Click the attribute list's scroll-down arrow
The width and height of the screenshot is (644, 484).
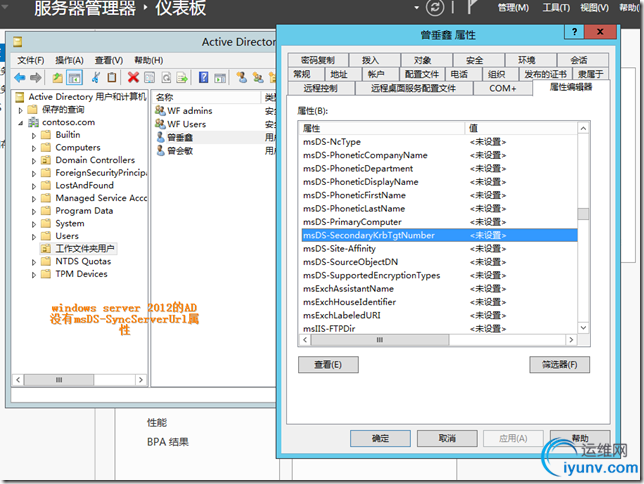pos(583,327)
